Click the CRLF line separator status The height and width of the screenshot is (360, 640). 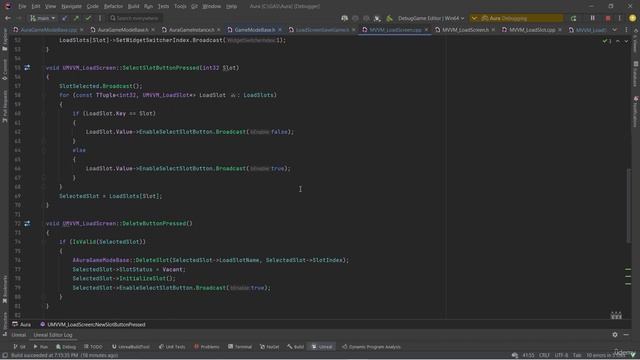(544, 356)
